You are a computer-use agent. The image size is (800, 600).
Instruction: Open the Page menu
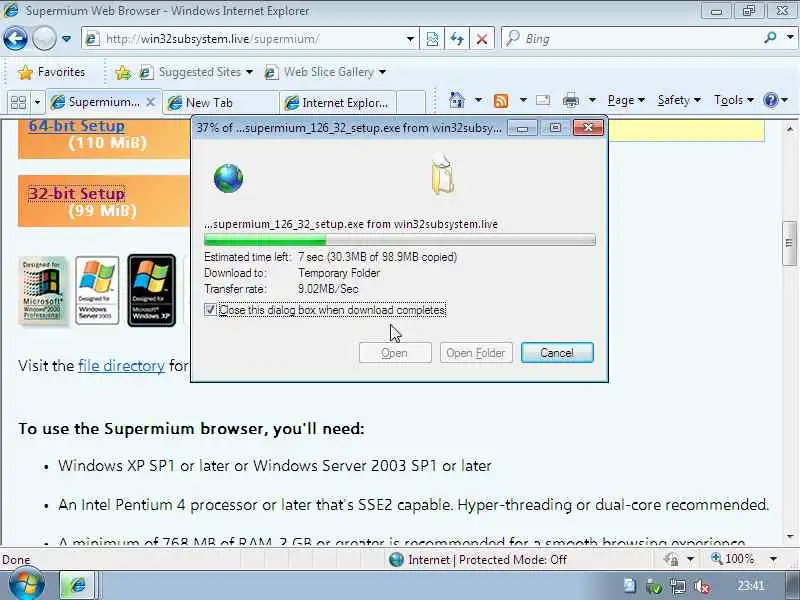(x=626, y=100)
